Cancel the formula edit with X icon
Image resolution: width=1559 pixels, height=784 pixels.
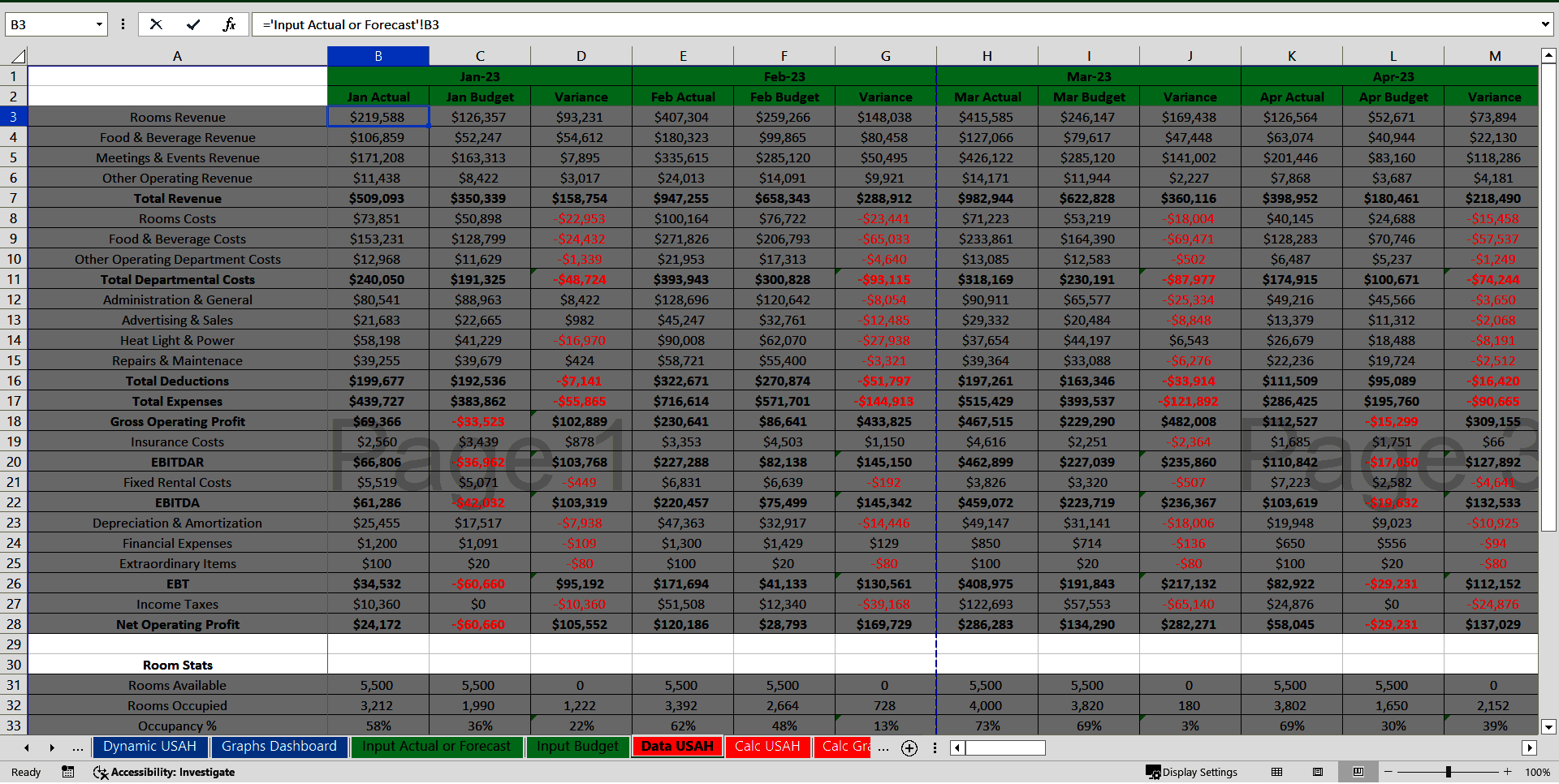(156, 24)
